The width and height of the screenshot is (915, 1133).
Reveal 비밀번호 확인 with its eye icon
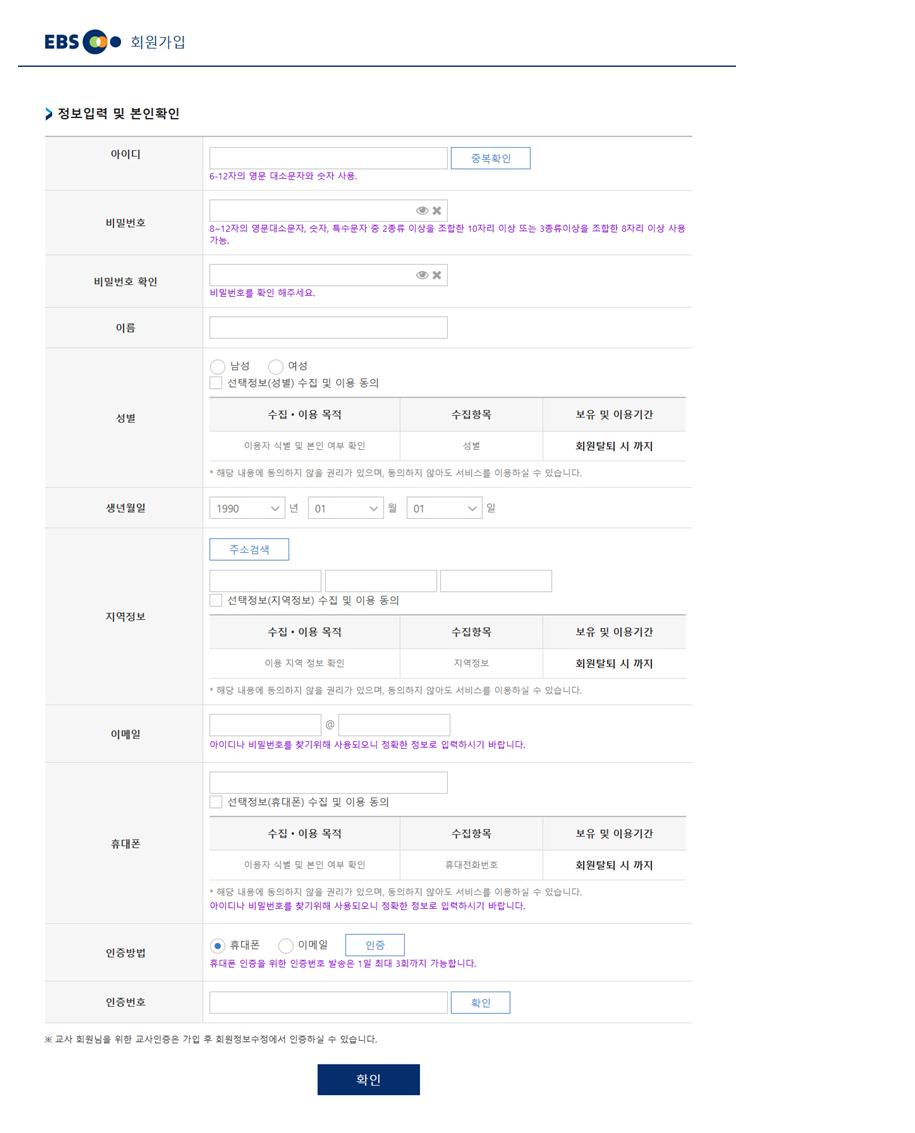(x=424, y=274)
